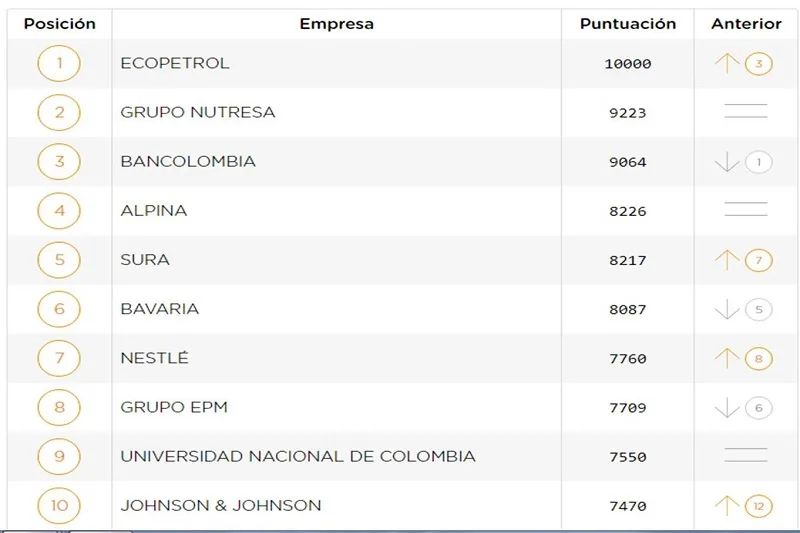The height and width of the screenshot is (533, 800).
Task: Click the previous rank 12 badge
Action: click(758, 506)
